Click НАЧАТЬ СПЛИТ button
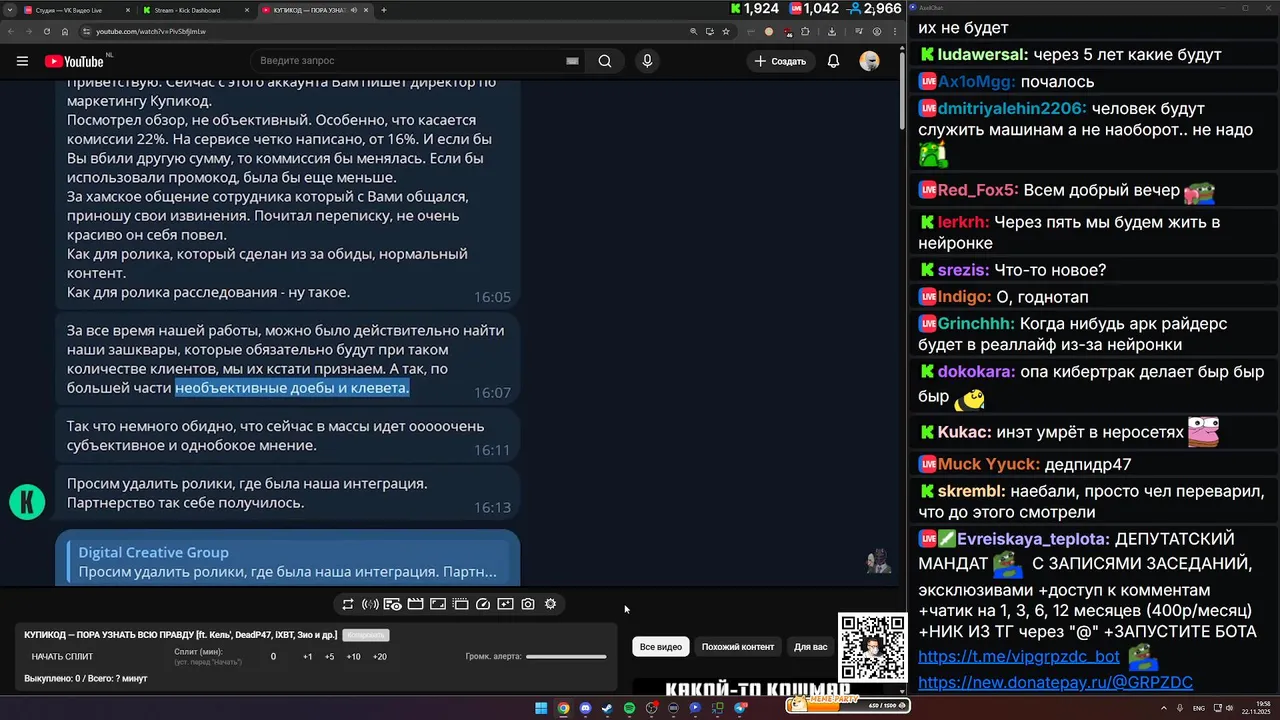Viewport: 1280px width, 720px height. [62, 657]
